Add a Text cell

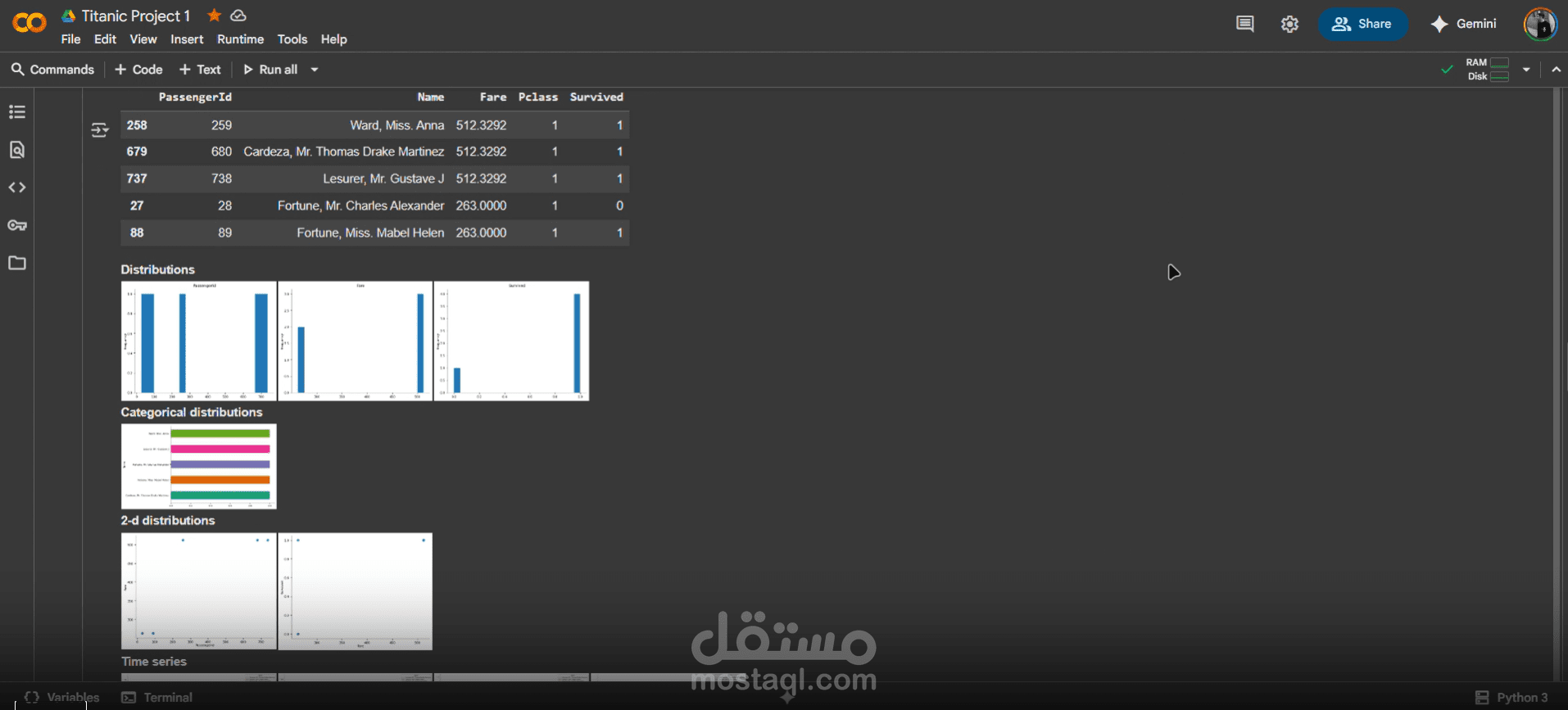pos(200,70)
